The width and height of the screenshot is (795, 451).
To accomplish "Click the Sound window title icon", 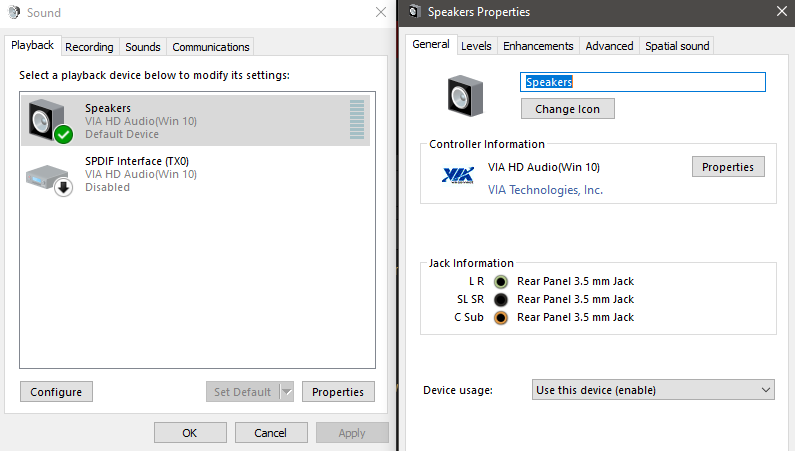I will pos(14,12).
